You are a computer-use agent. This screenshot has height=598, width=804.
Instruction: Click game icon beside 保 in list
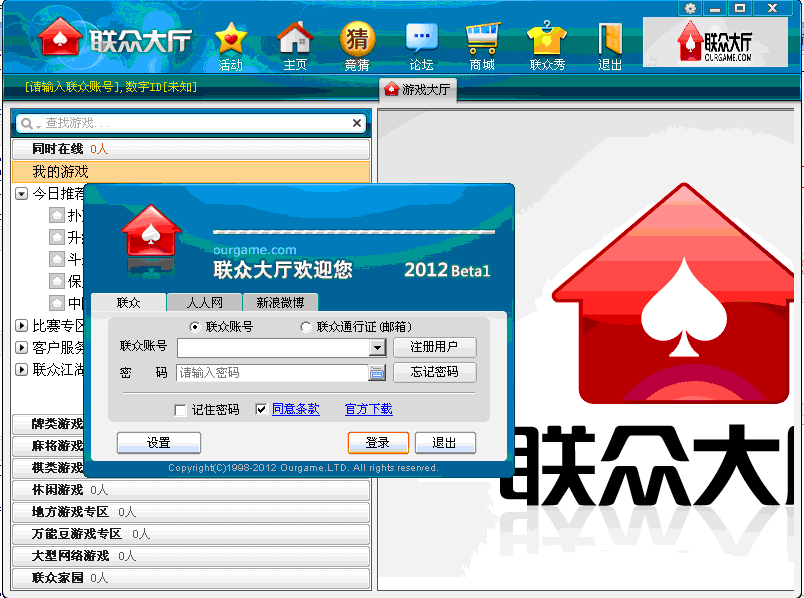[57, 281]
